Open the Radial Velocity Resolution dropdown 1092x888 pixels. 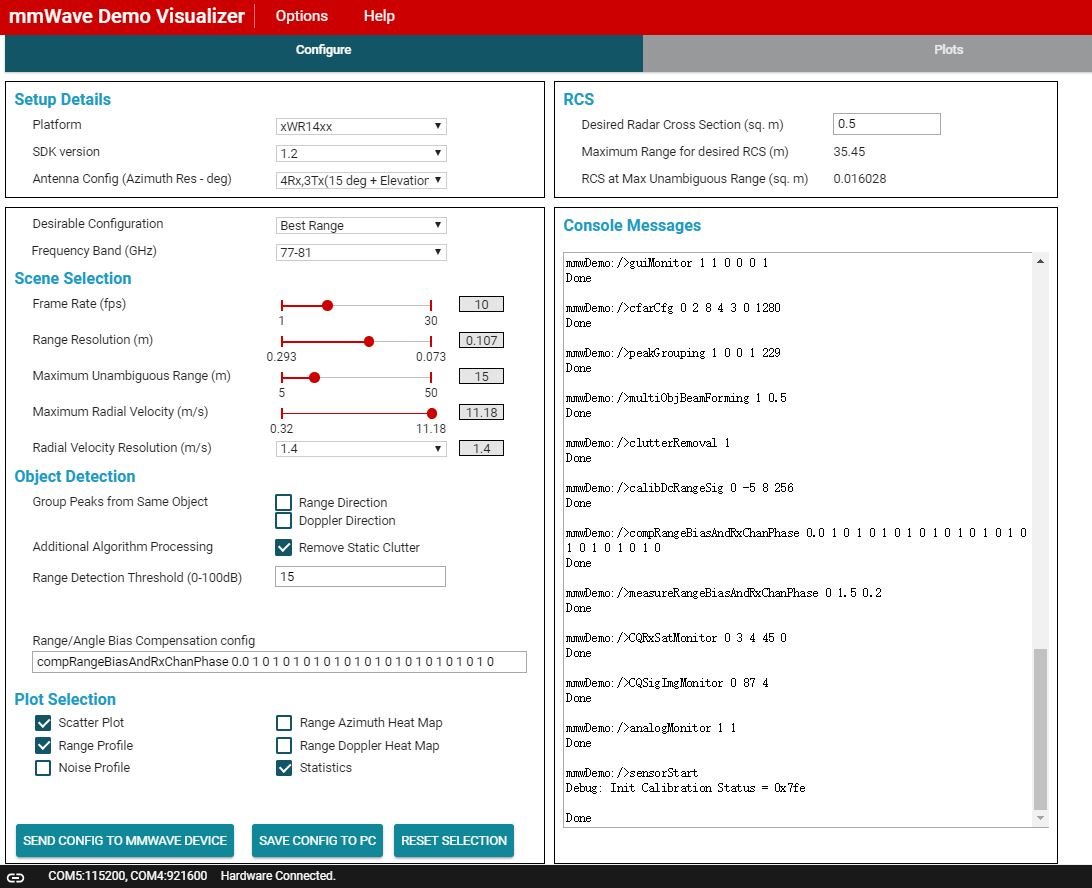(x=361, y=449)
